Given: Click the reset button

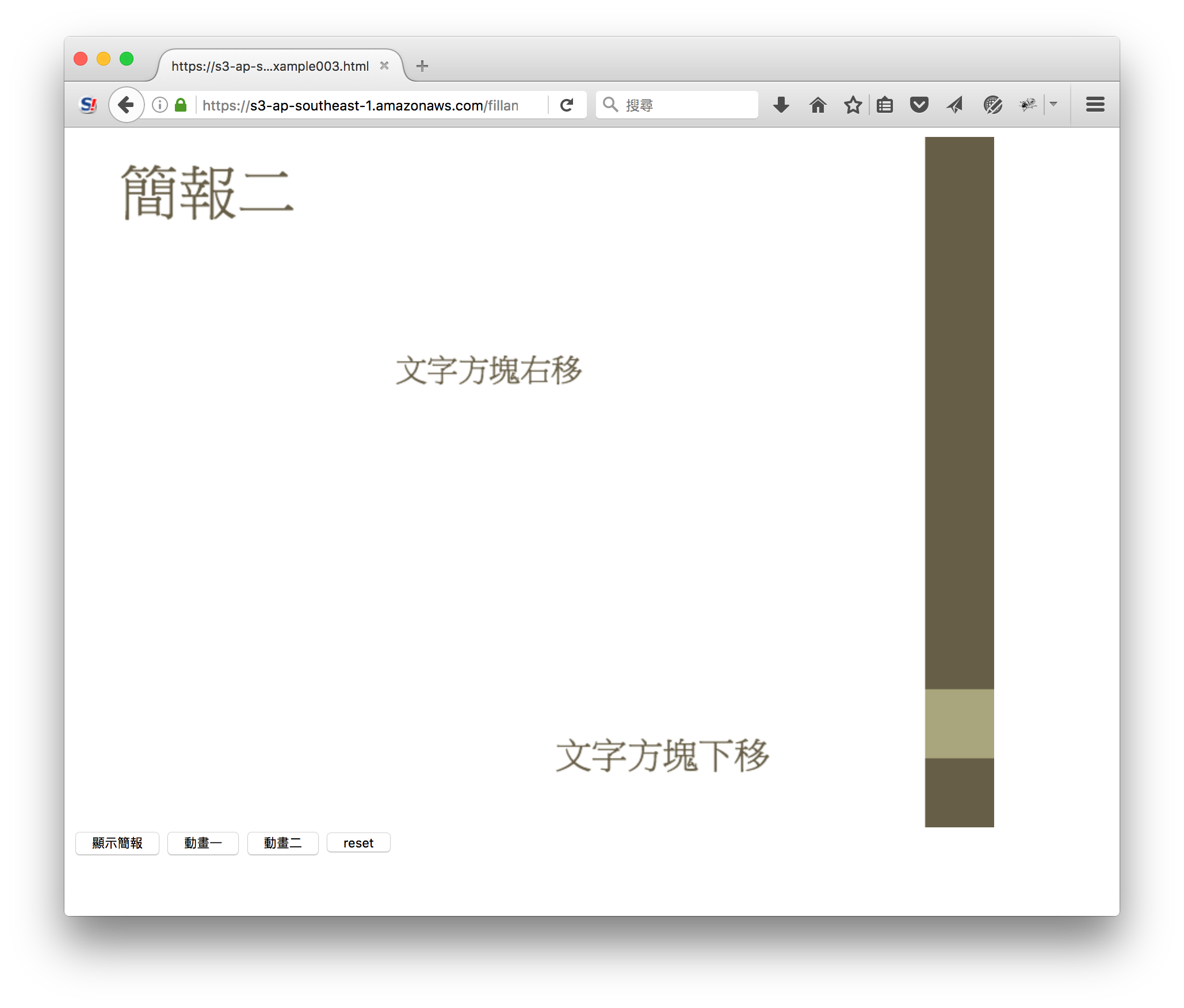Looking at the screenshot, I should 358,843.
